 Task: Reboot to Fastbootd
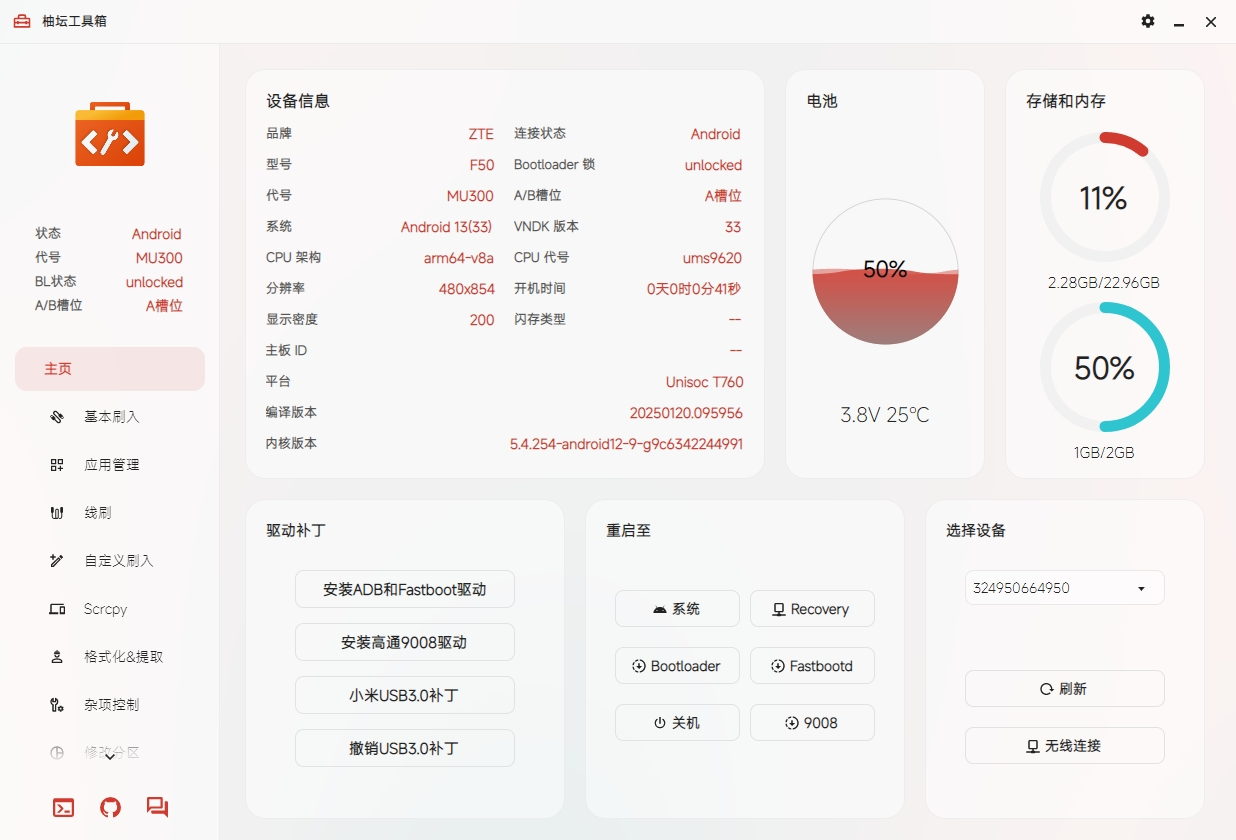pos(812,665)
